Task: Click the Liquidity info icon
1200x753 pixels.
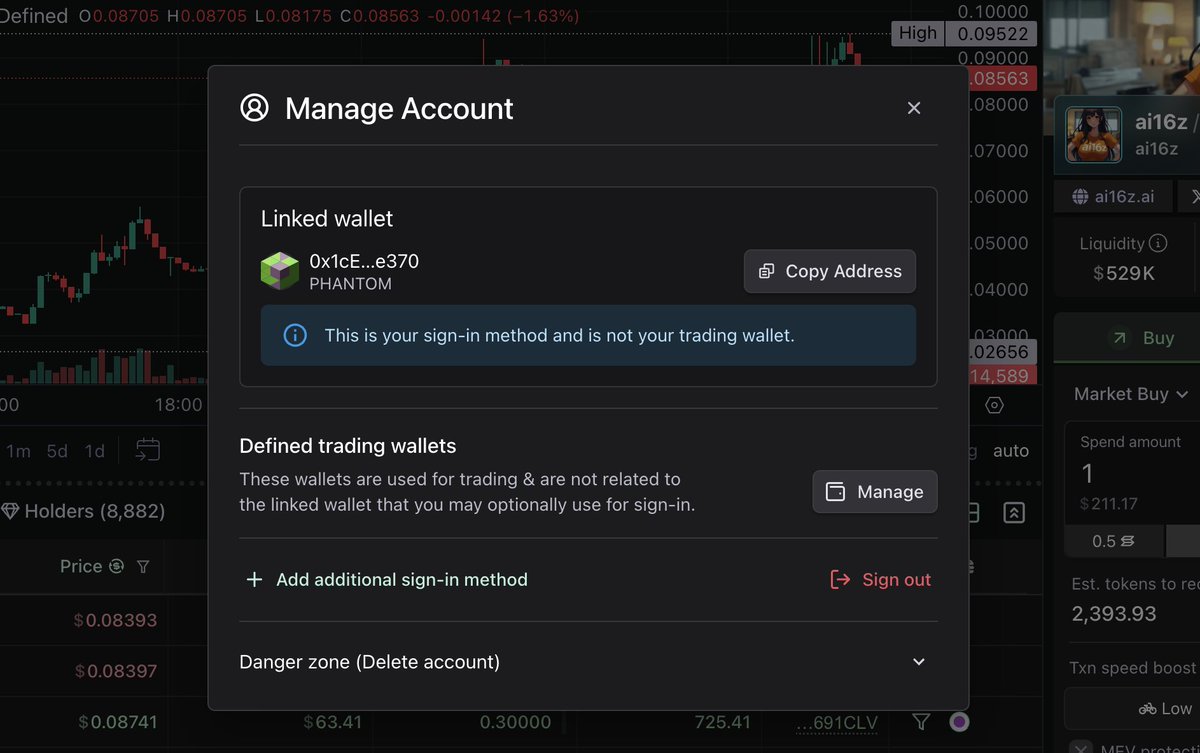Action: (x=1158, y=243)
